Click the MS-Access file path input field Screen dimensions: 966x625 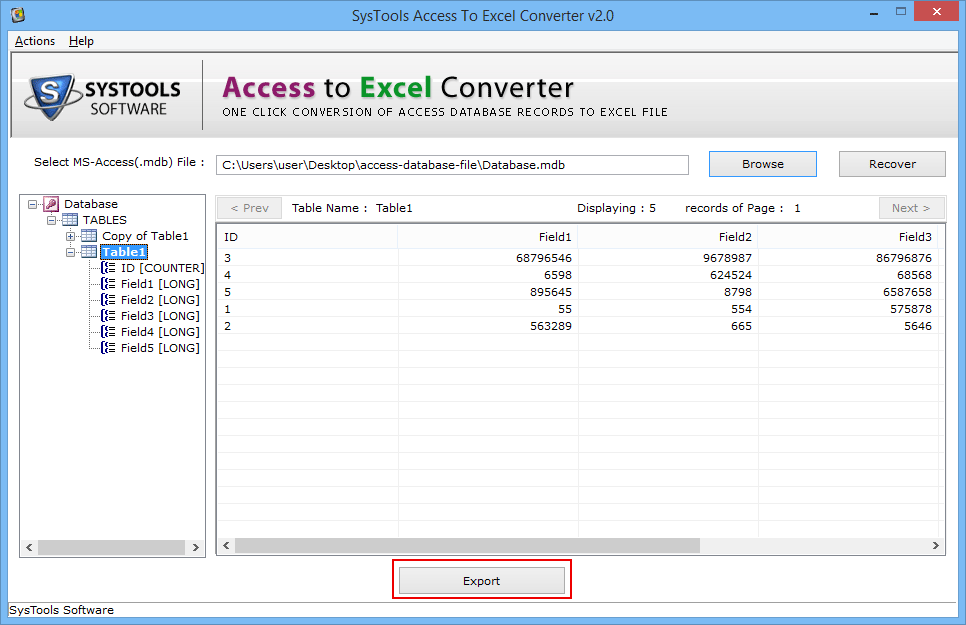click(452, 164)
